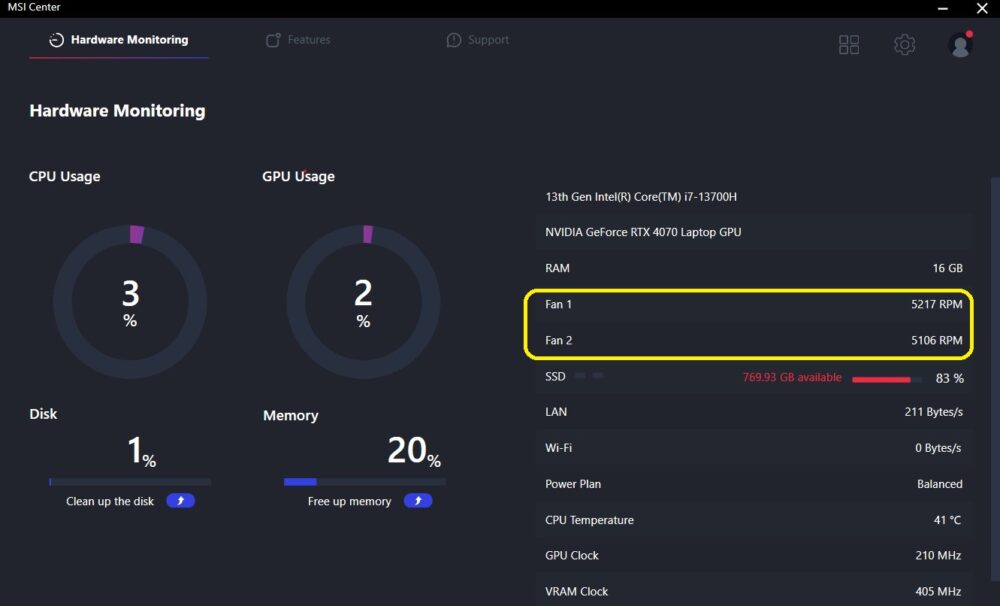Open settings gear icon
1000x606 pixels.
pyautogui.click(x=904, y=44)
